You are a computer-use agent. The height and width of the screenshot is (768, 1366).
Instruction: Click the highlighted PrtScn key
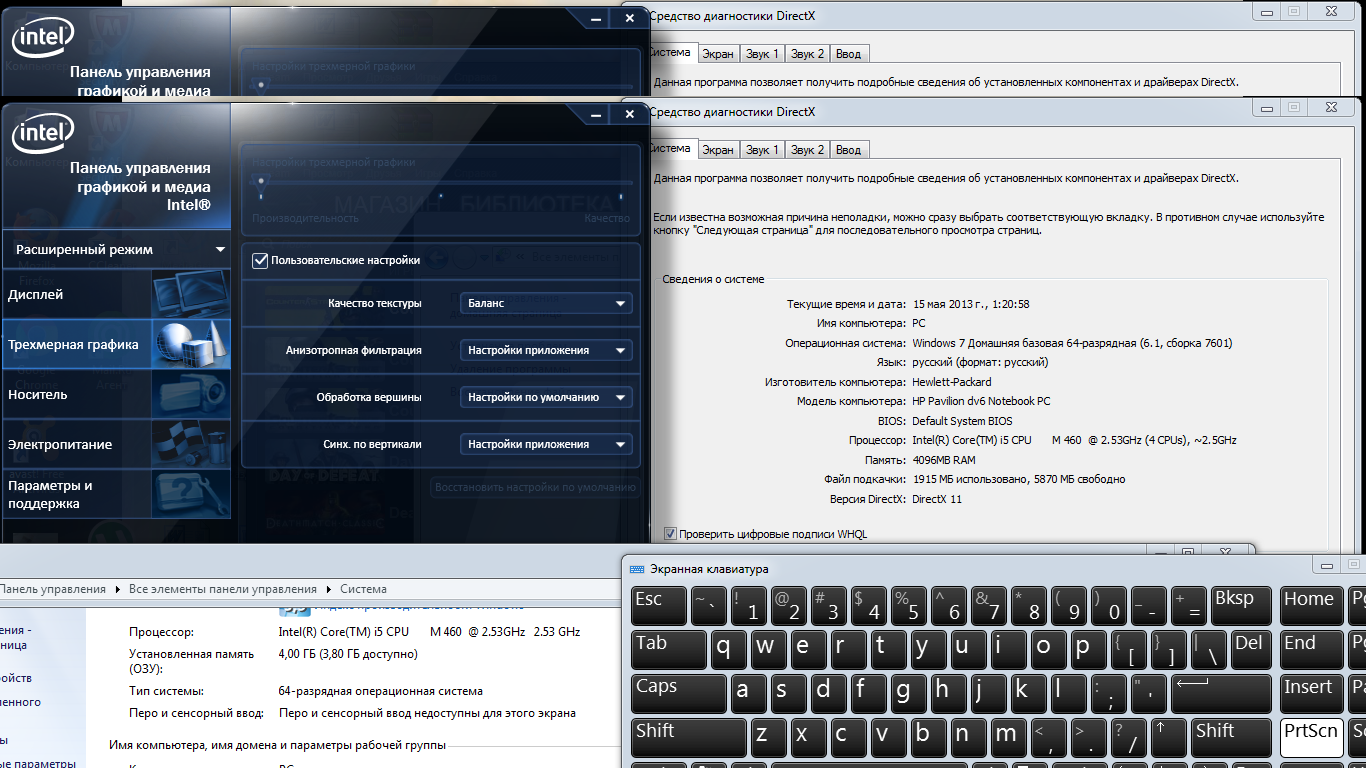[x=1311, y=736]
